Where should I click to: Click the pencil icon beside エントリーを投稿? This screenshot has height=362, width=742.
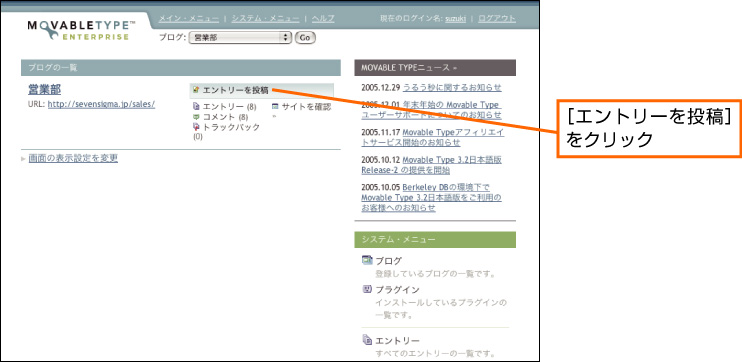tap(196, 90)
